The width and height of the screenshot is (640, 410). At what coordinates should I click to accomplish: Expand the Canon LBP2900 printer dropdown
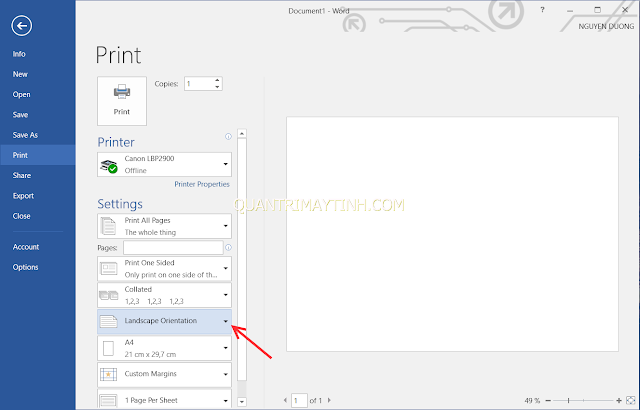pyautogui.click(x=164, y=164)
